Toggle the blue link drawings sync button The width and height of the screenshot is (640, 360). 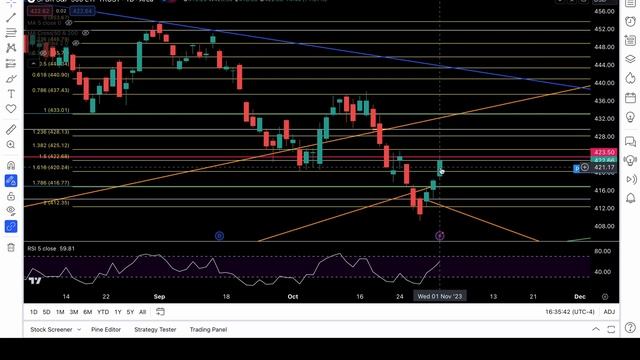pyautogui.click(x=11, y=226)
